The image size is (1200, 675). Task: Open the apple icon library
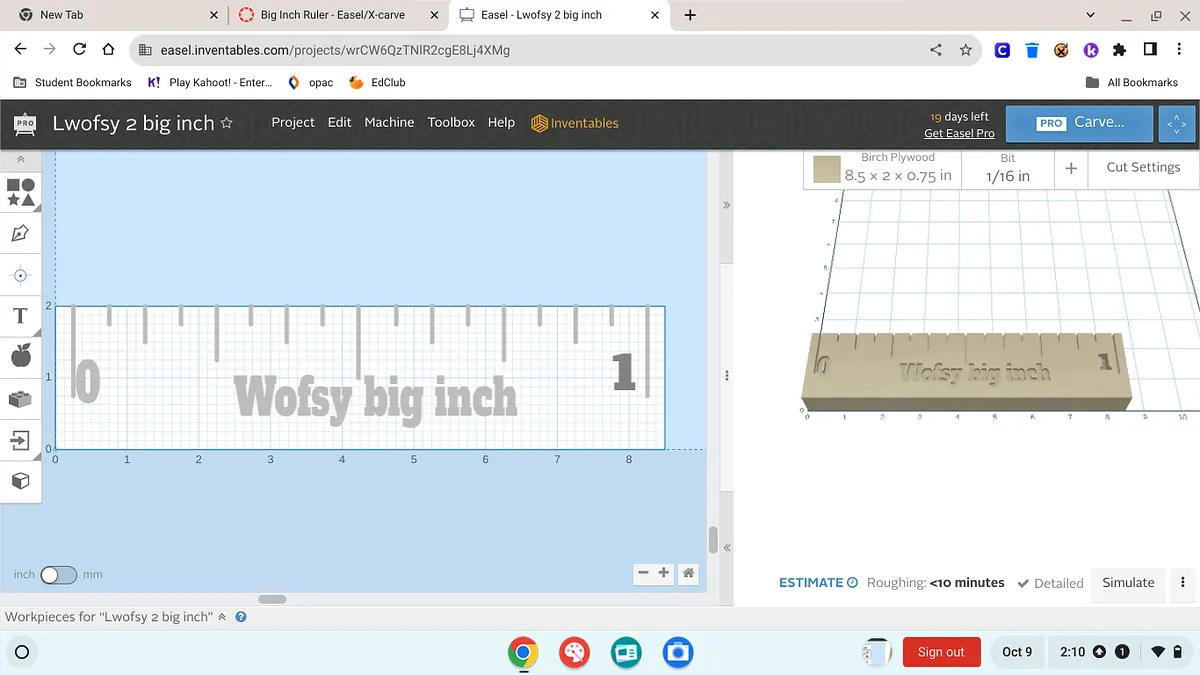20,355
